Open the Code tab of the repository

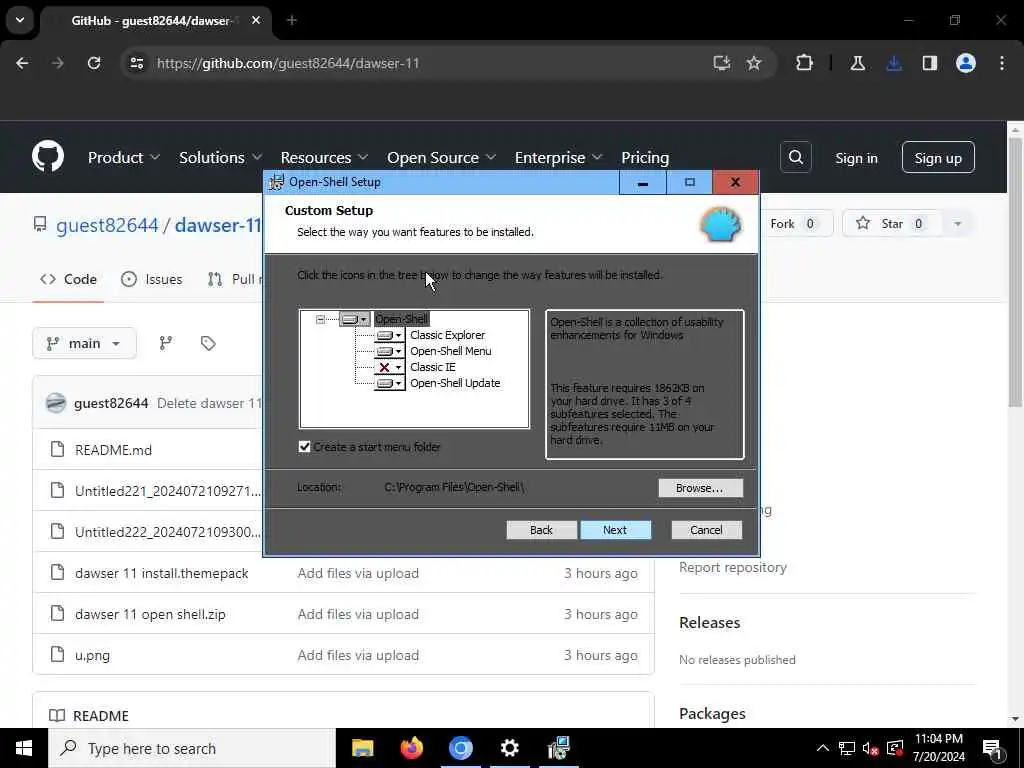[x=69, y=280]
